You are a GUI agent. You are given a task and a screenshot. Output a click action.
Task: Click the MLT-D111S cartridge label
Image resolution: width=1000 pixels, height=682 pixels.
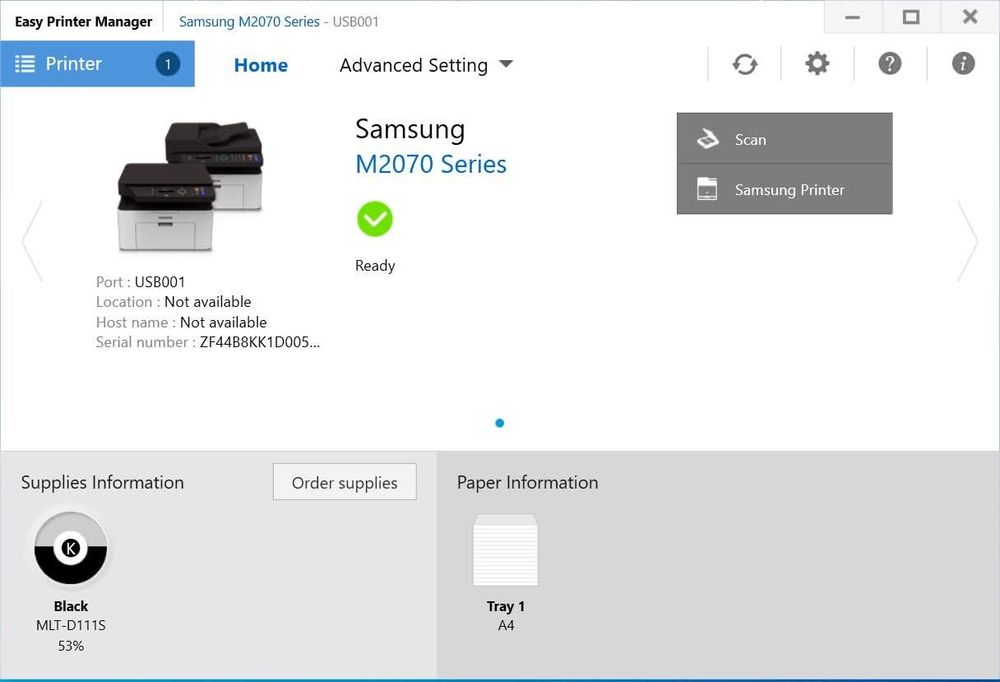click(71, 625)
